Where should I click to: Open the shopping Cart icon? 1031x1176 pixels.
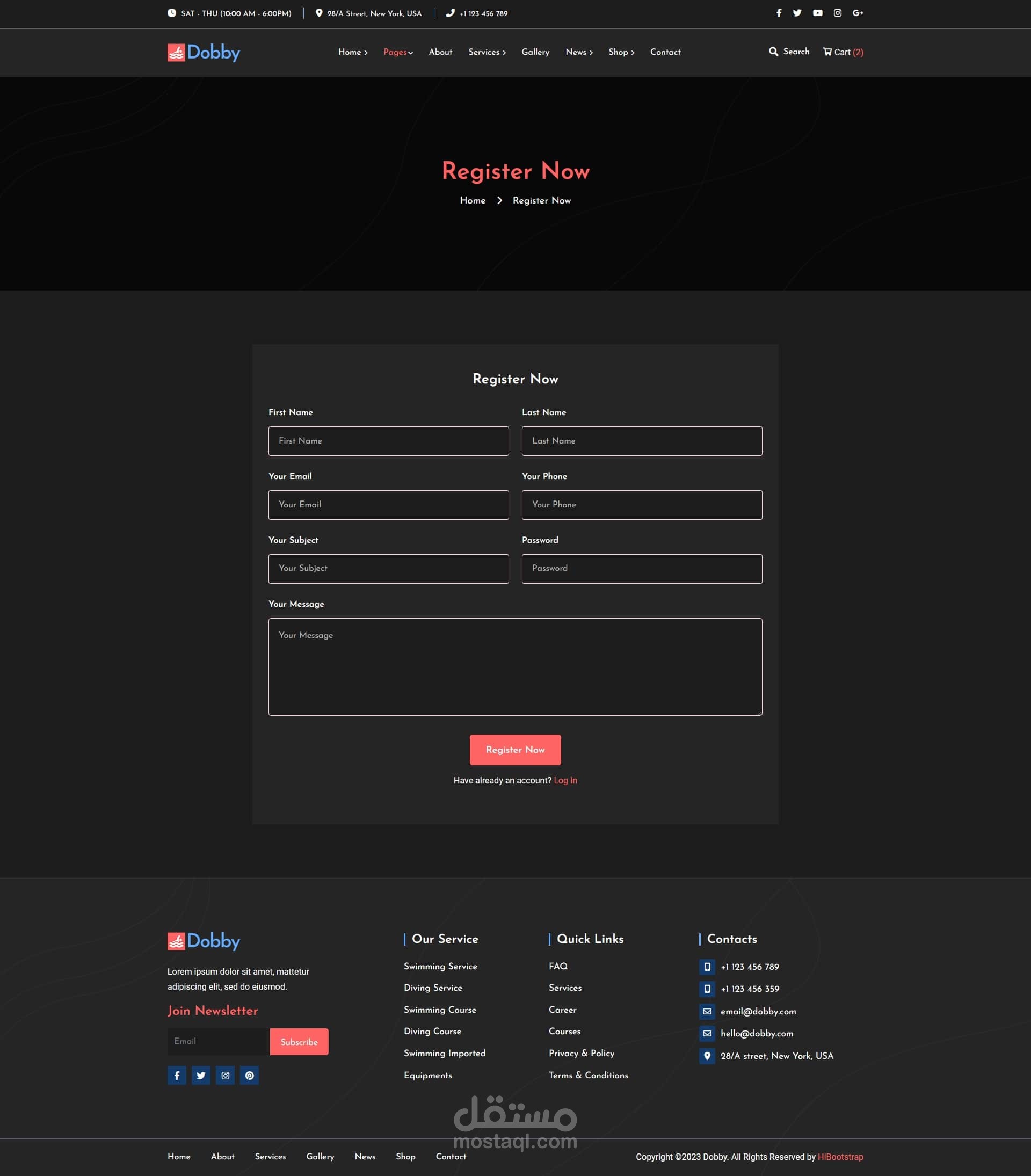click(x=827, y=52)
